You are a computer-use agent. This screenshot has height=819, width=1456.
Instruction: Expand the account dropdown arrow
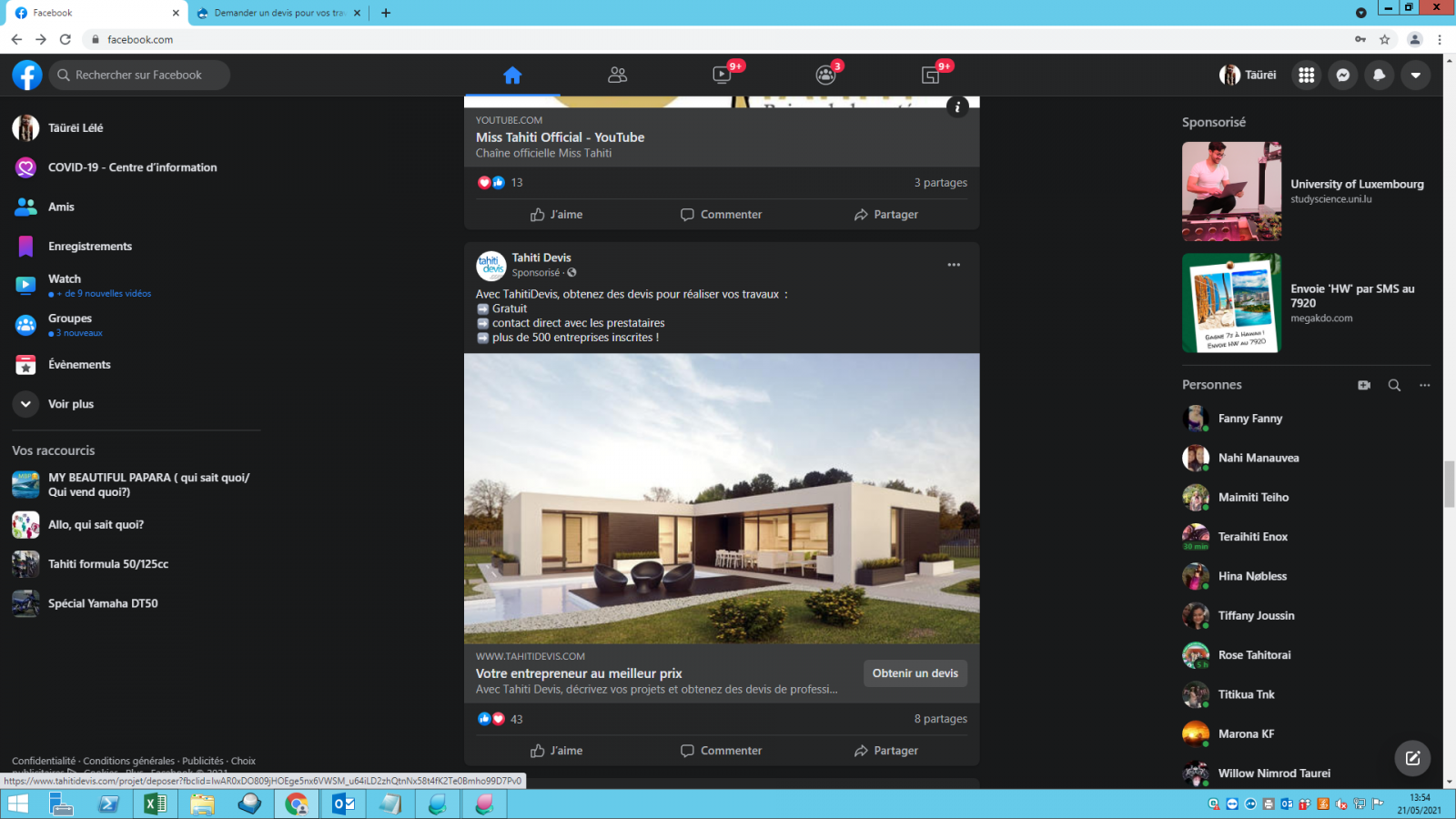[1415, 76]
